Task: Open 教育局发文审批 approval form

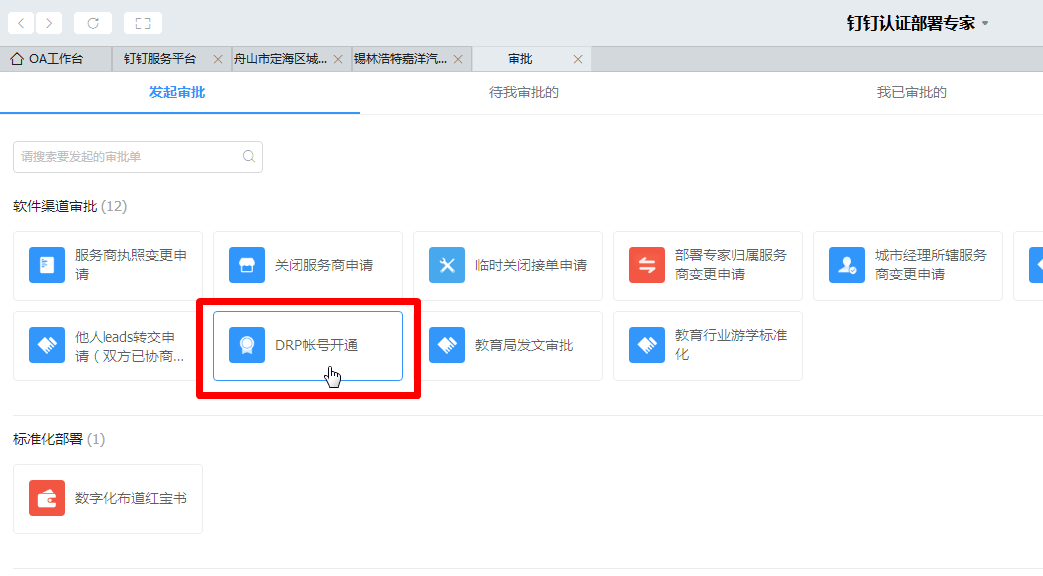Action: click(x=508, y=346)
